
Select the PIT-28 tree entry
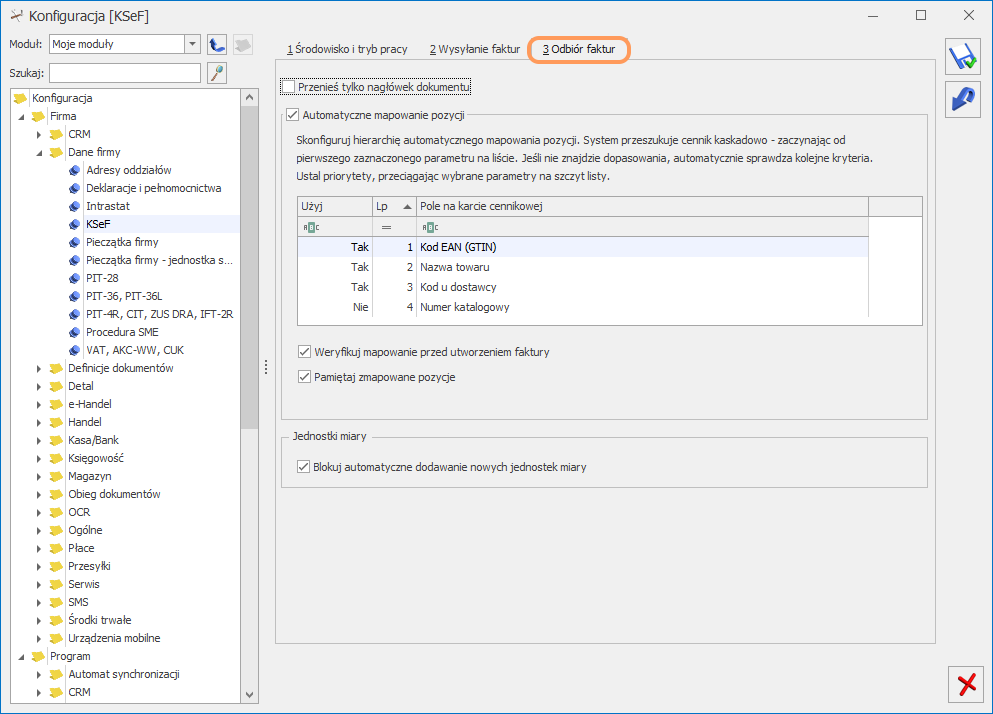coord(102,278)
